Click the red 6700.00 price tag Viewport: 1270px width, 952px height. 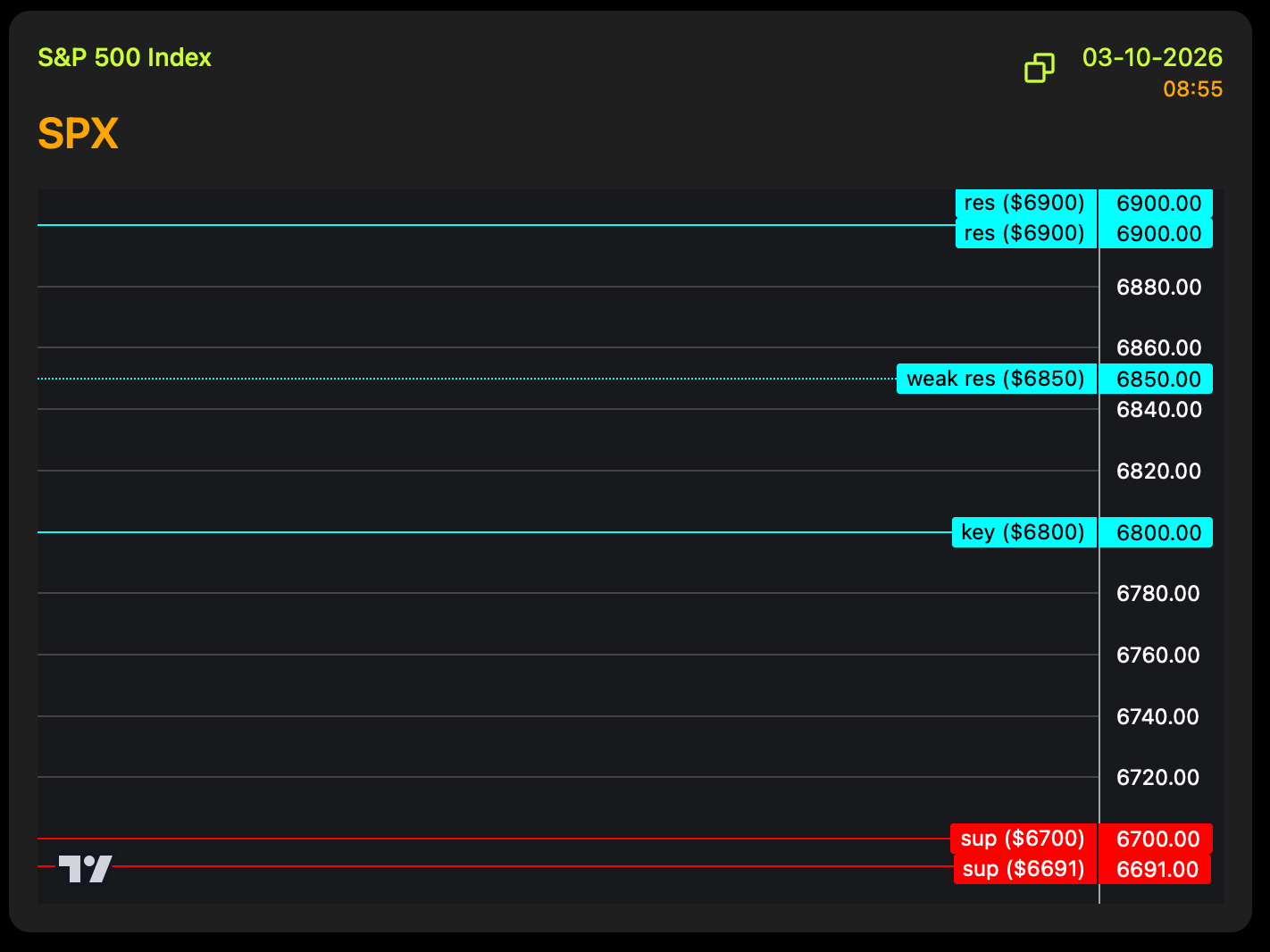tap(1157, 839)
